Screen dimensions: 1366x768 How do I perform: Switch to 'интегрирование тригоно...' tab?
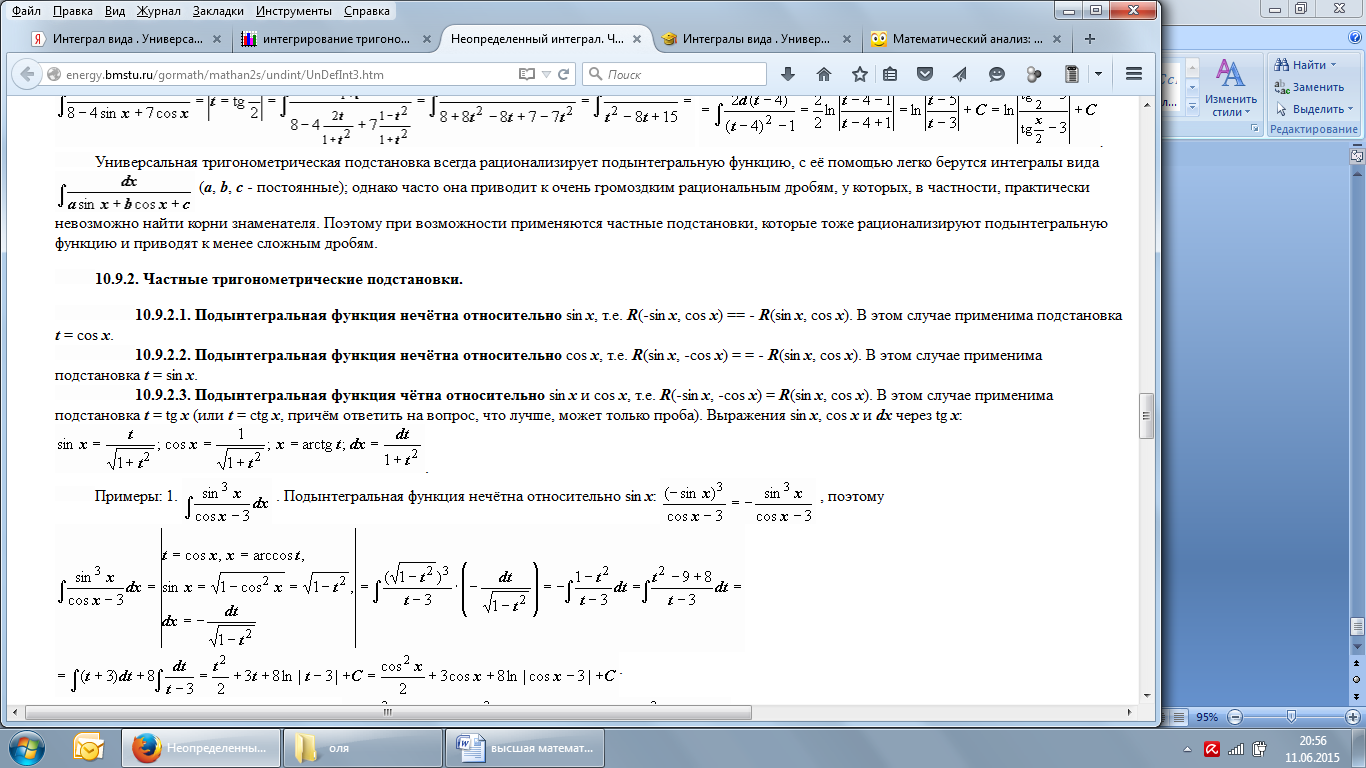(x=336, y=40)
